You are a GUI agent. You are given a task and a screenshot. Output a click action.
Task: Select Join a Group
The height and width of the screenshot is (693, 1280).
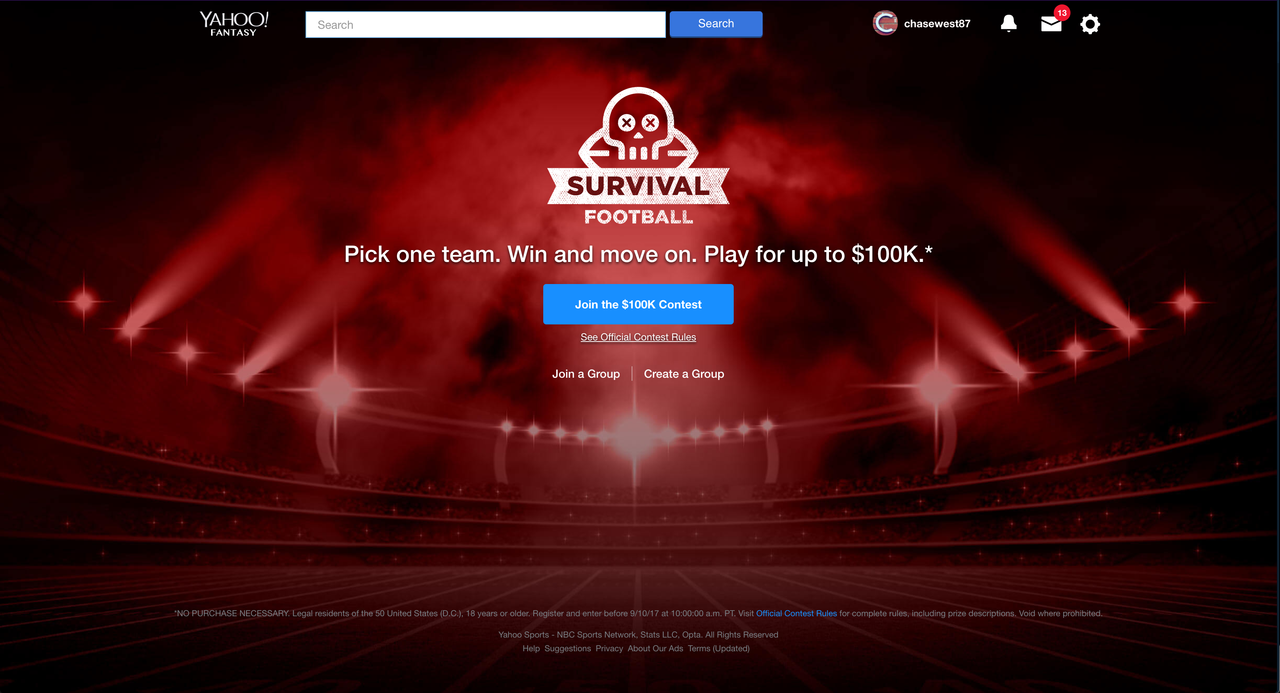[586, 374]
